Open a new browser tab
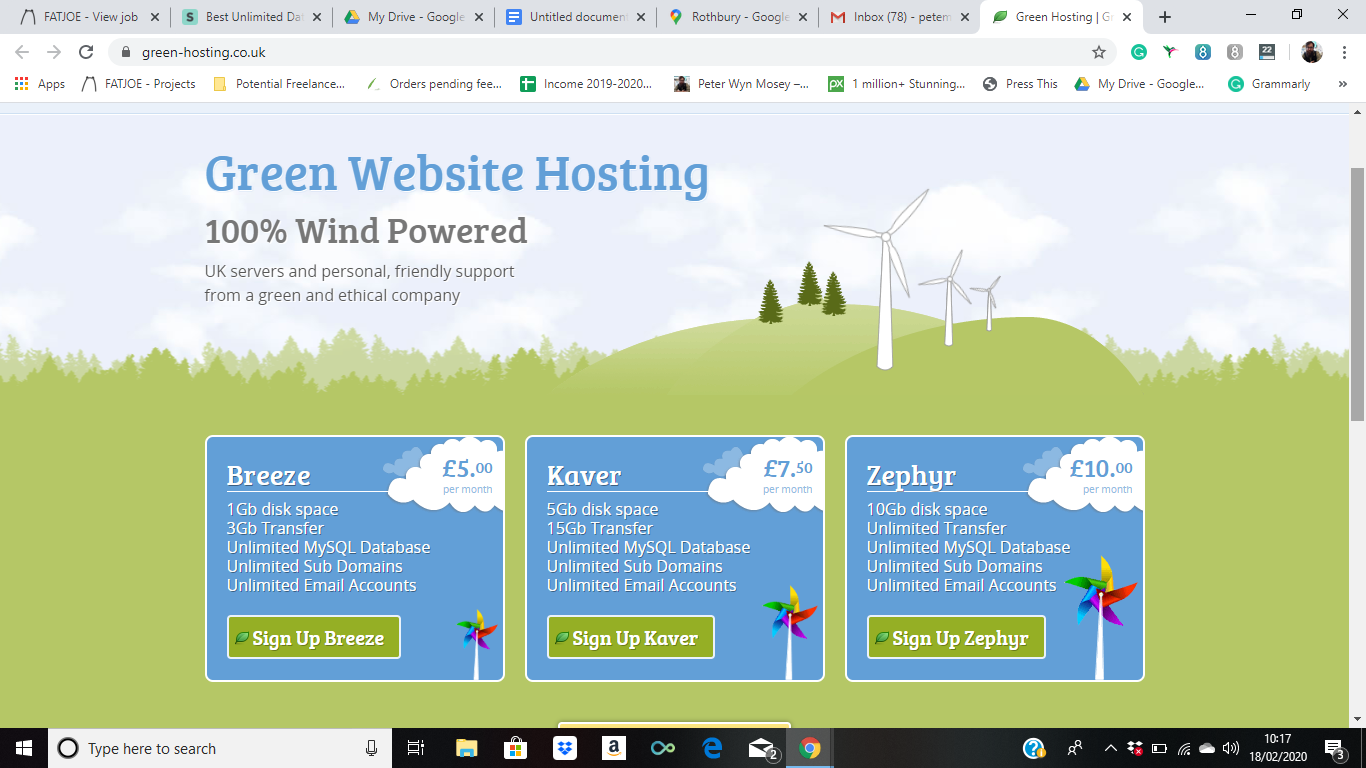The image size is (1366, 768). click(1164, 17)
